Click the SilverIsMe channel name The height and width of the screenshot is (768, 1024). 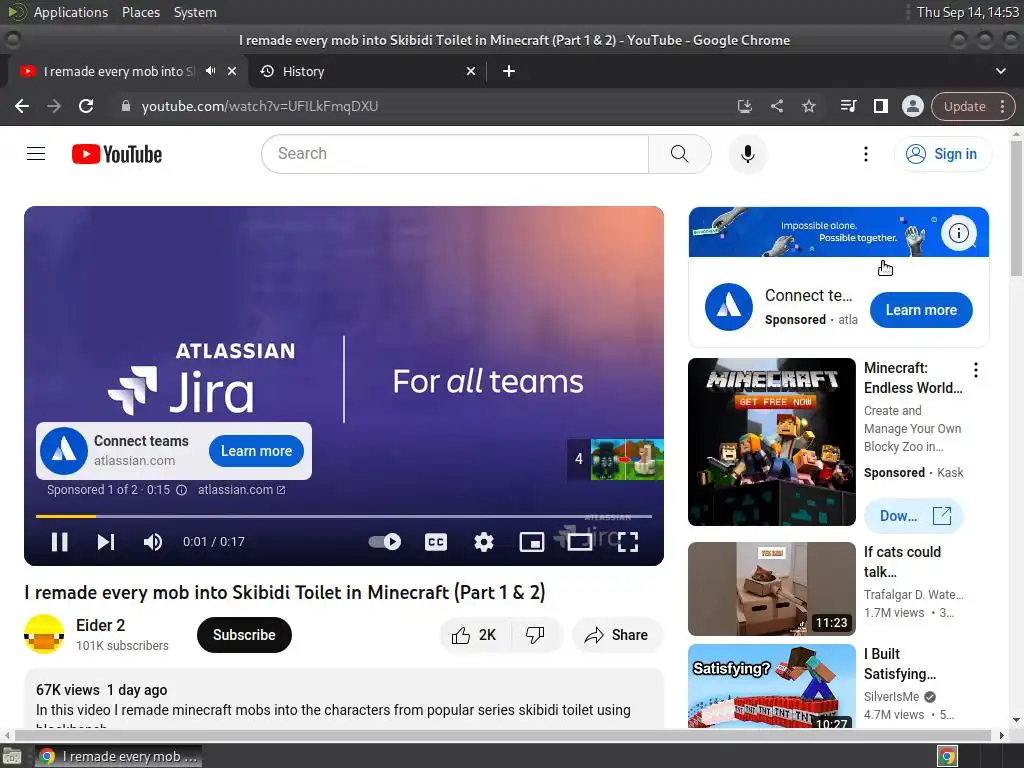tap(891, 696)
